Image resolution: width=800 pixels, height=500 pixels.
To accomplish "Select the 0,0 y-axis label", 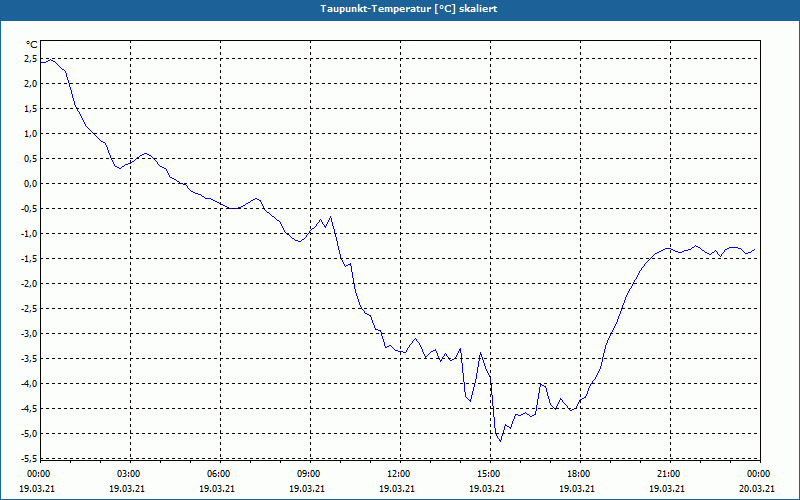I will pos(30,184).
